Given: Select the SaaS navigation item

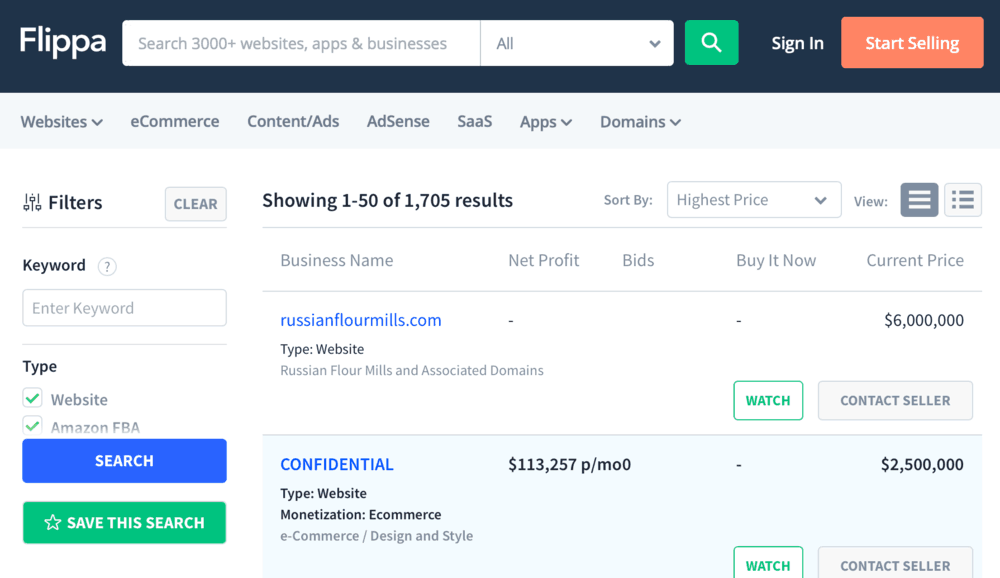Looking at the screenshot, I should [475, 121].
